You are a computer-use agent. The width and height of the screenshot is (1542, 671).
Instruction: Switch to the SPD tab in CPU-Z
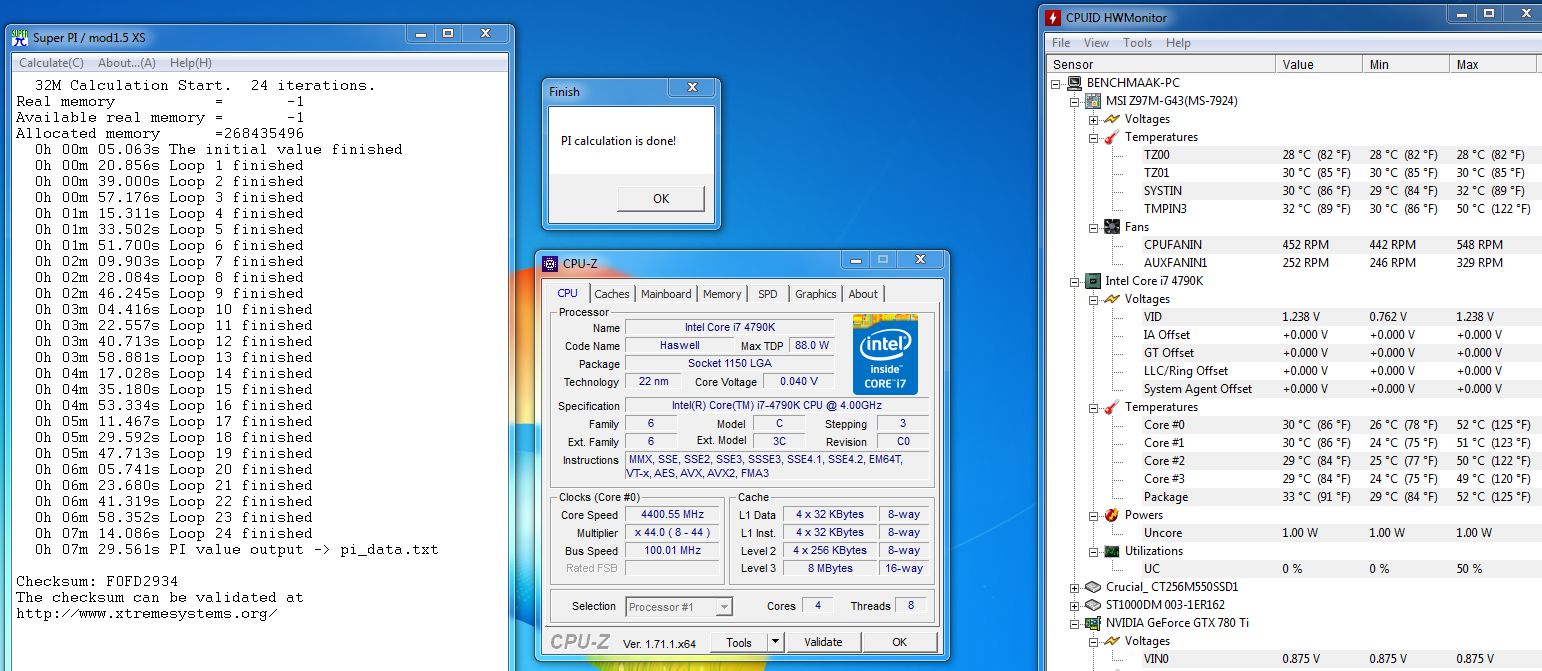click(767, 294)
